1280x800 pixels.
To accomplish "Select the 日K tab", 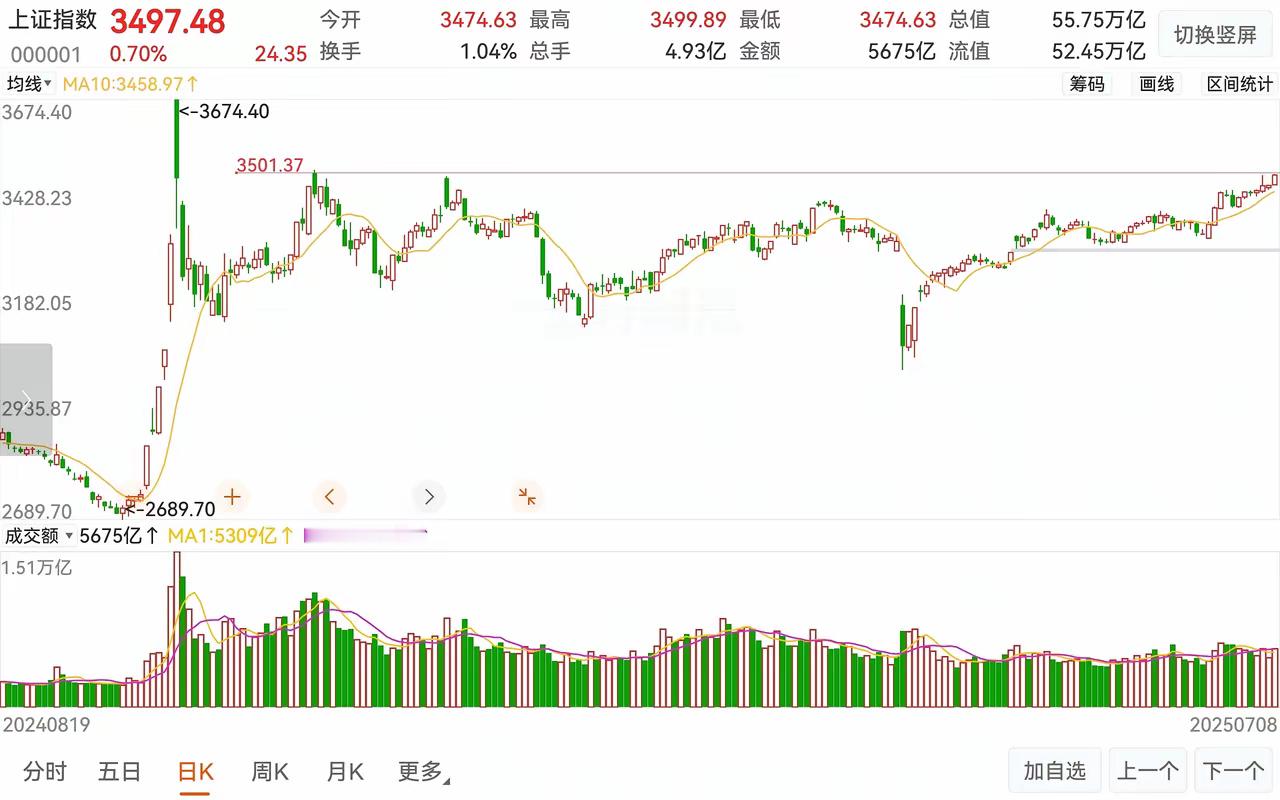I will pyautogui.click(x=195, y=772).
